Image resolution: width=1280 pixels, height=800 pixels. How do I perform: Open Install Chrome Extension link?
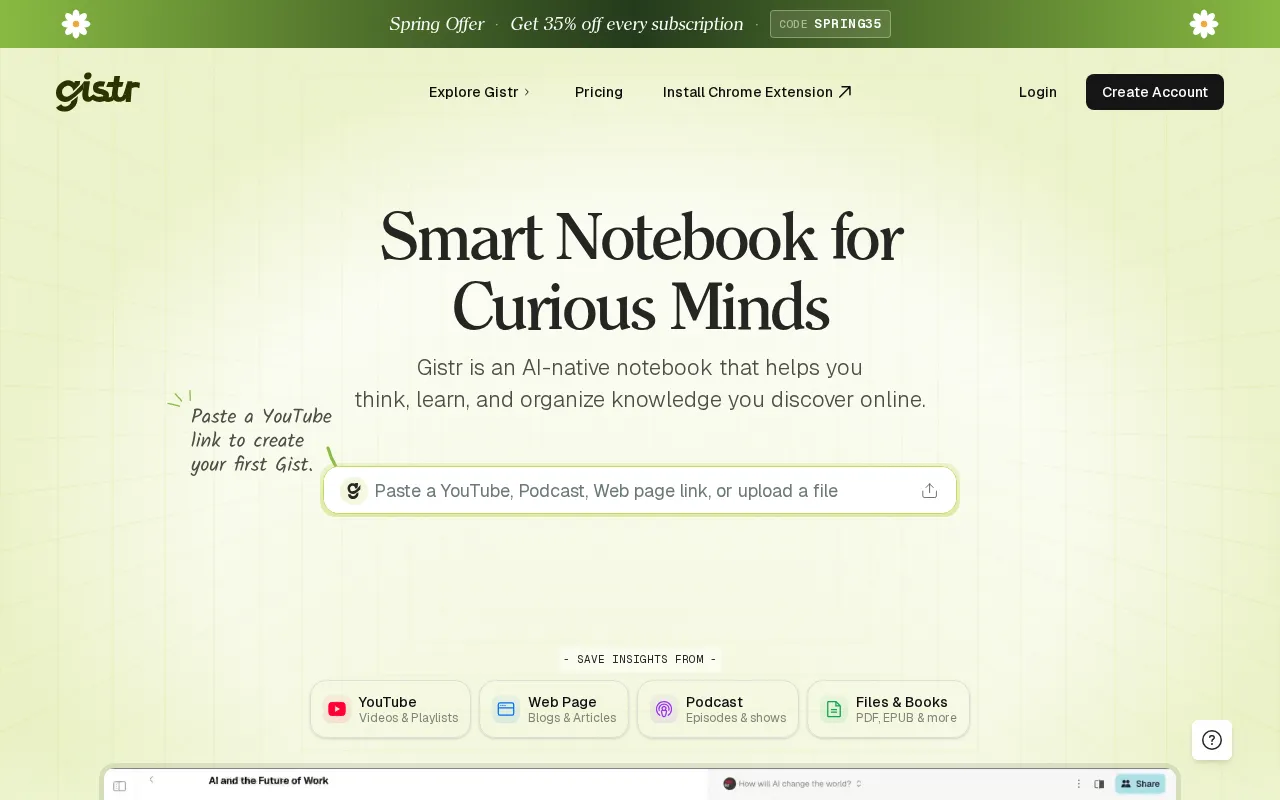(x=757, y=92)
